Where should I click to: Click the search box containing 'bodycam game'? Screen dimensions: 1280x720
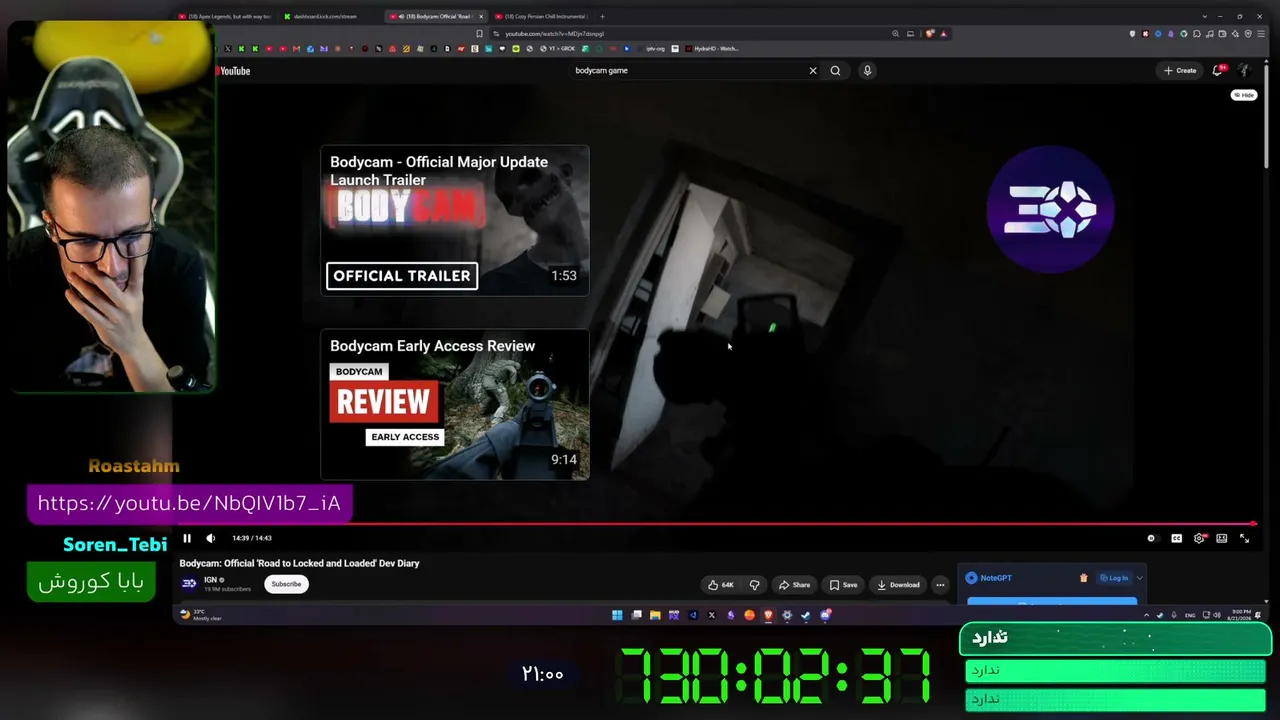690,71
